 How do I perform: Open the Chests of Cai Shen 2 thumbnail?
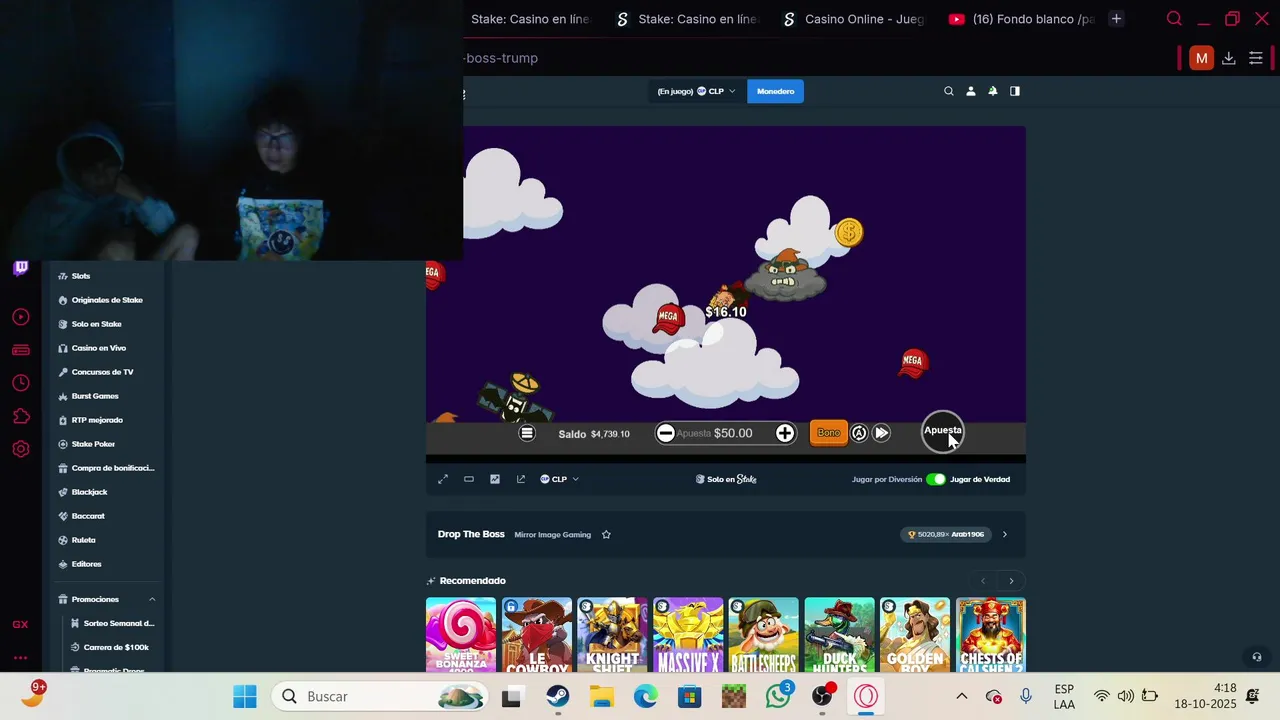coord(991,635)
